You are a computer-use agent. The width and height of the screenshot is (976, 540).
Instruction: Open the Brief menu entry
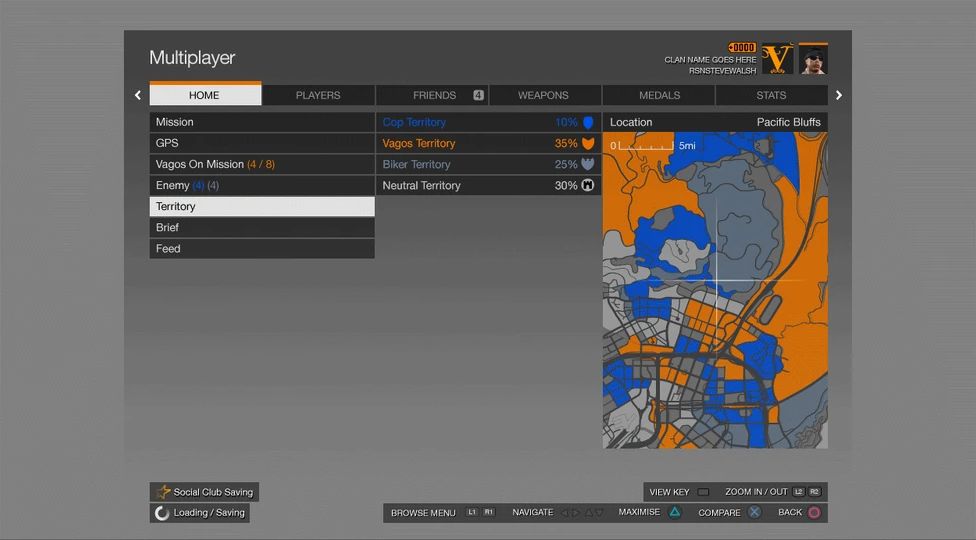262,228
